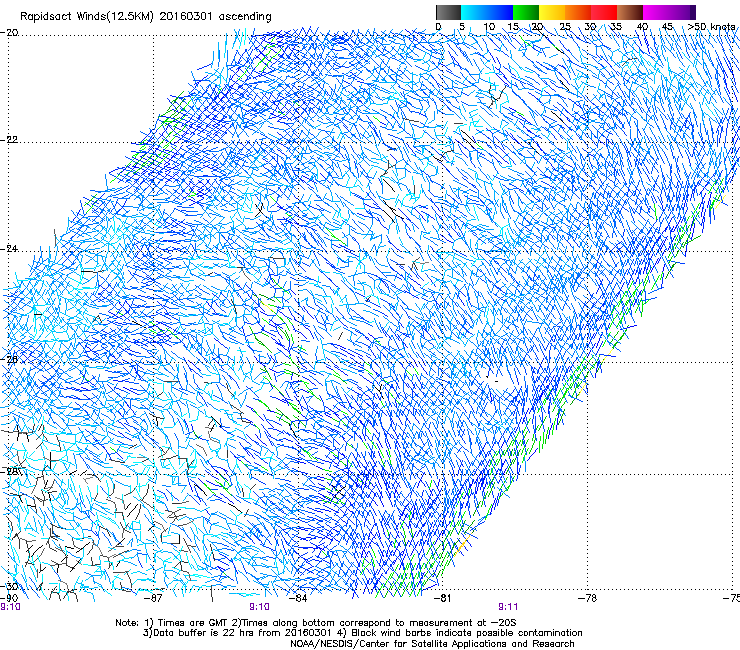Click the gray 0-5 knots color segment
Viewport: 740px width, 650px height.
448,12
